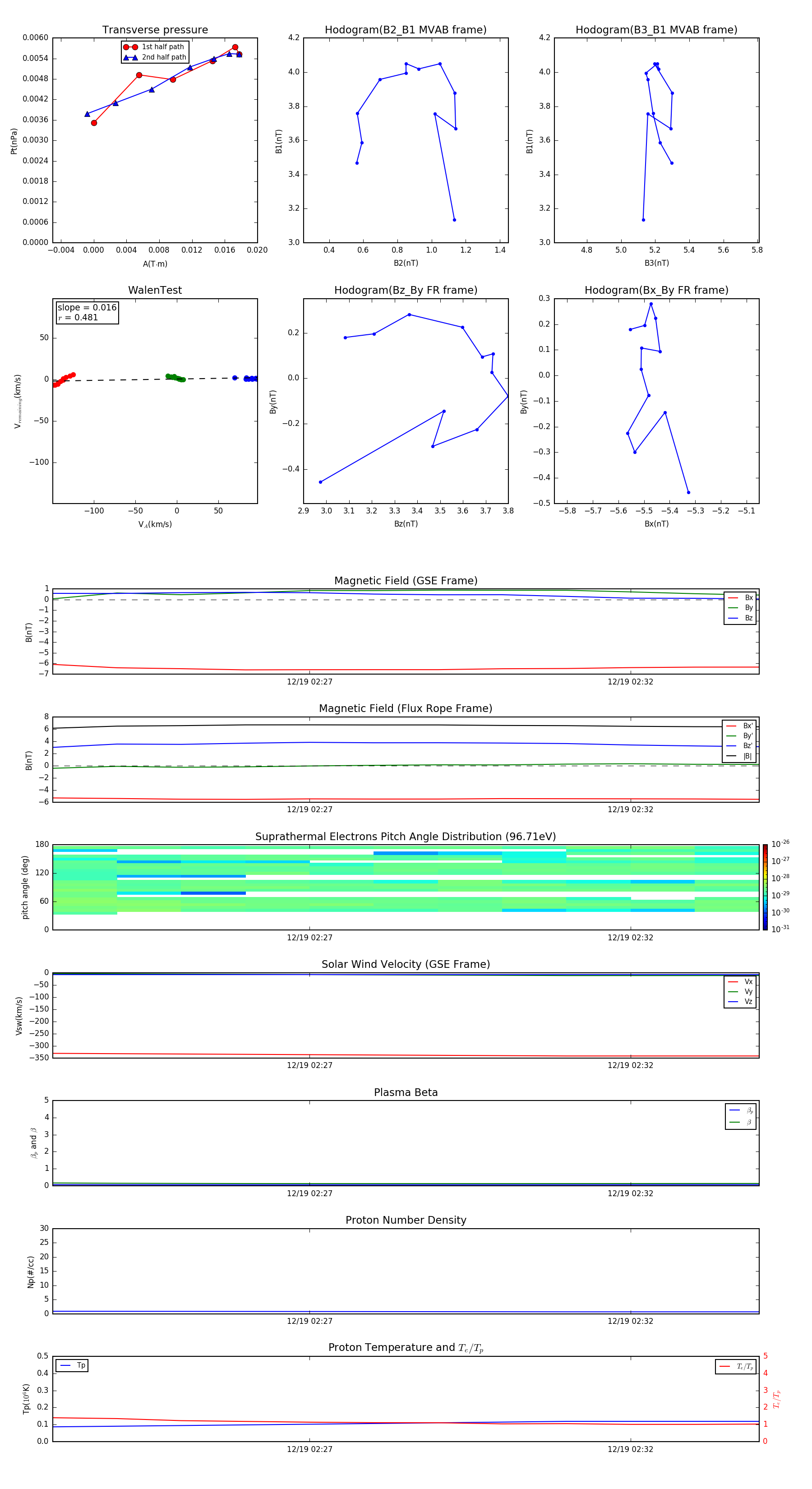Screen dimensions: 812x1489
Task: Select 'Vz' in velocity legend
Action: [x=740, y=1002]
